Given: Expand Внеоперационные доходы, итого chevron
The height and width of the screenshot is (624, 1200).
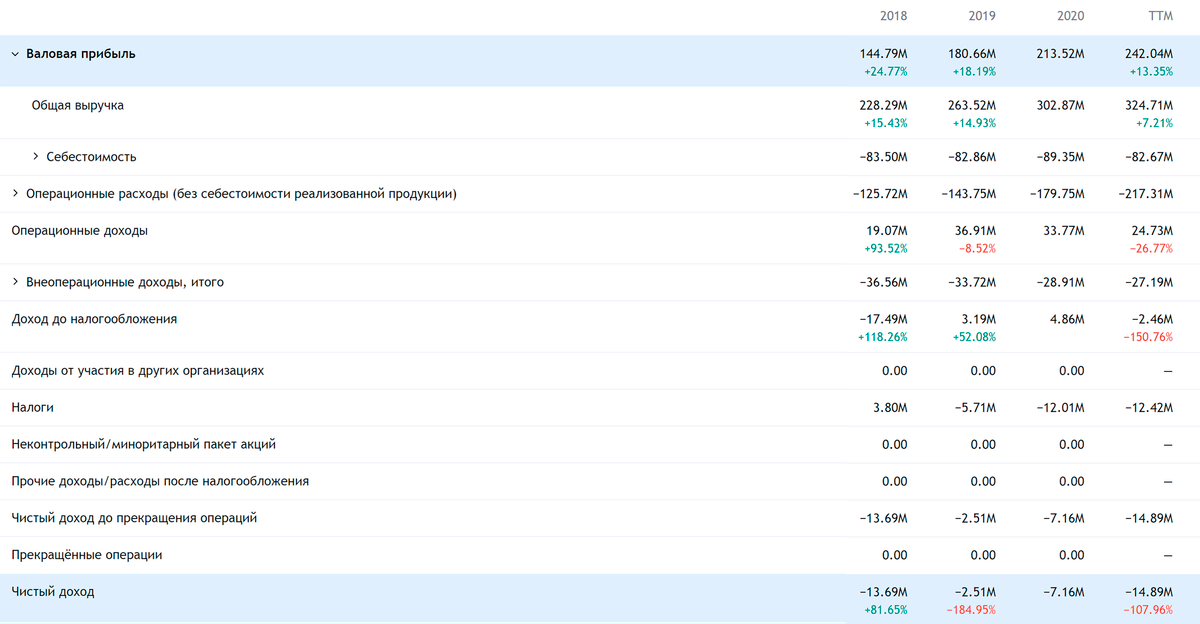Looking at the screenshot, I should coord(15,283).
